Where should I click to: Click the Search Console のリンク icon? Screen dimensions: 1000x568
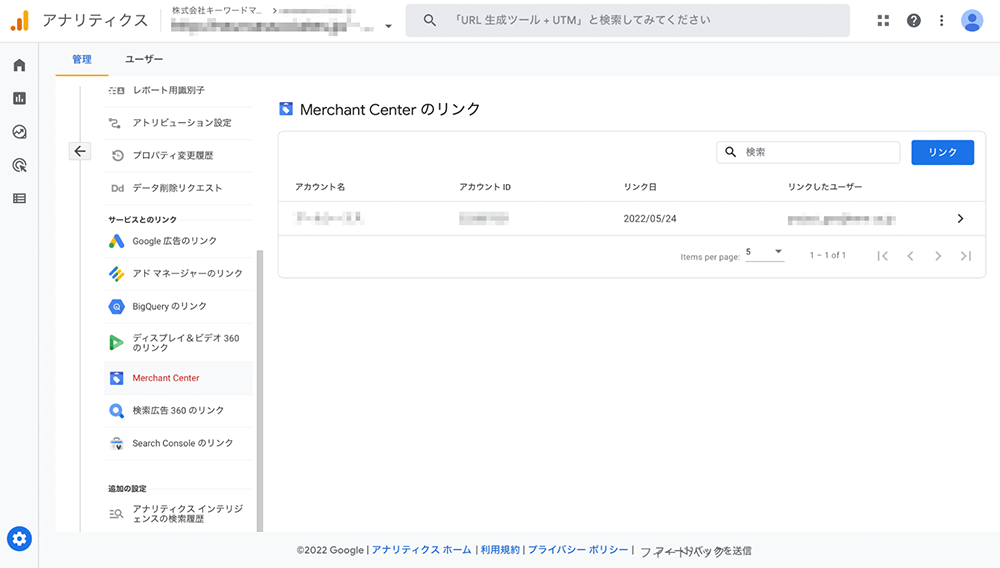point(116,443)
